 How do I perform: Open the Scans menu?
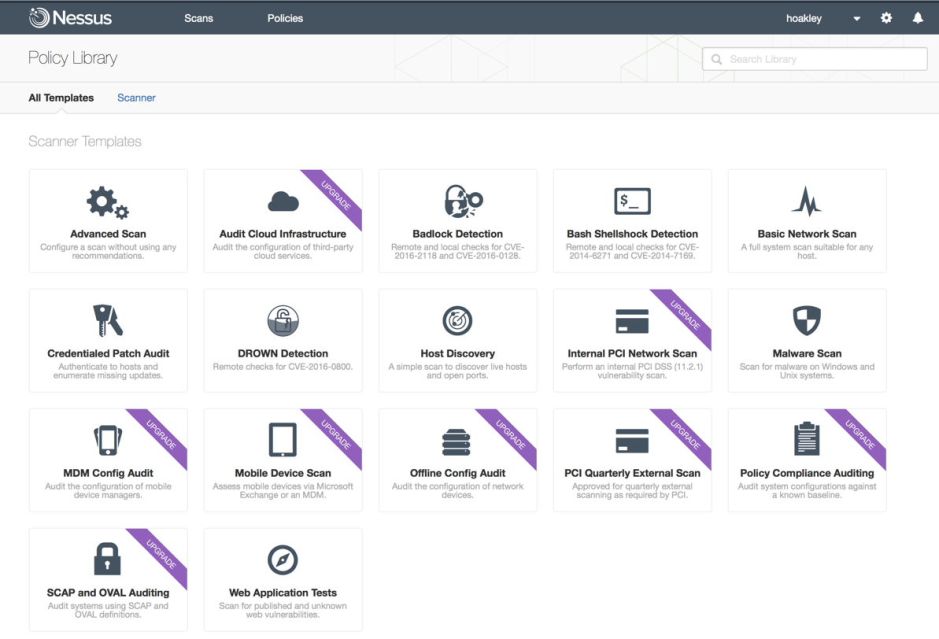[198, 18]
